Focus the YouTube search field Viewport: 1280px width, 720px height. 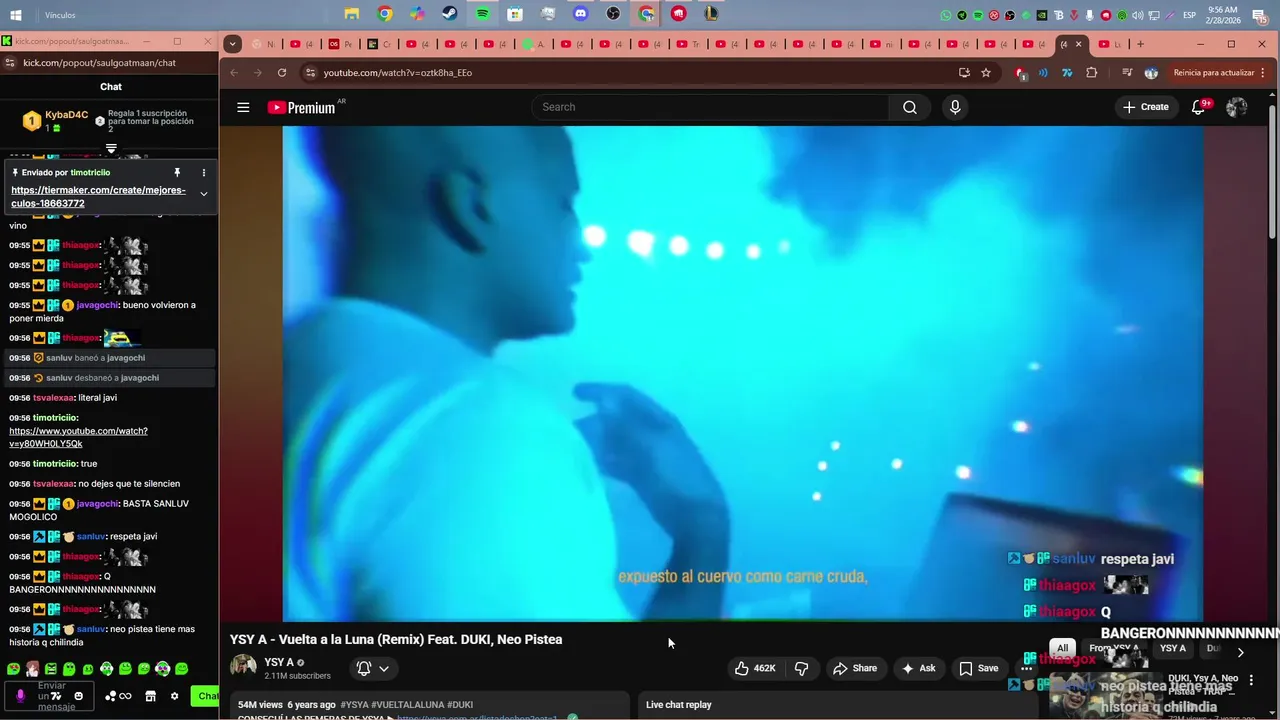tap(710, 107)
